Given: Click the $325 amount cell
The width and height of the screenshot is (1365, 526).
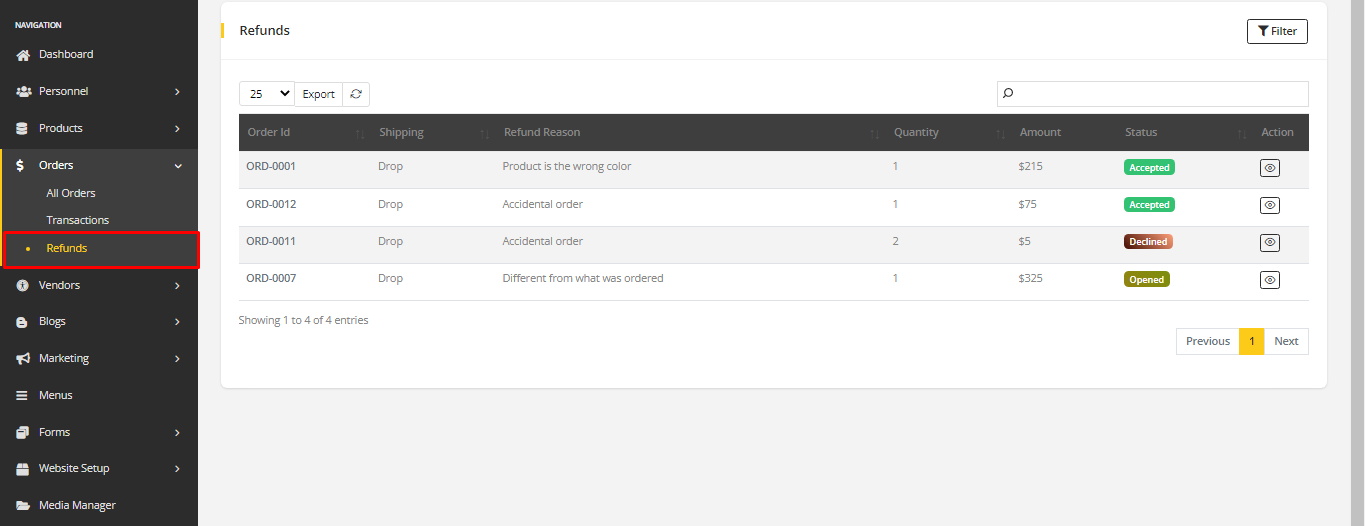Looking at the screenshot, I should 1031,278.
